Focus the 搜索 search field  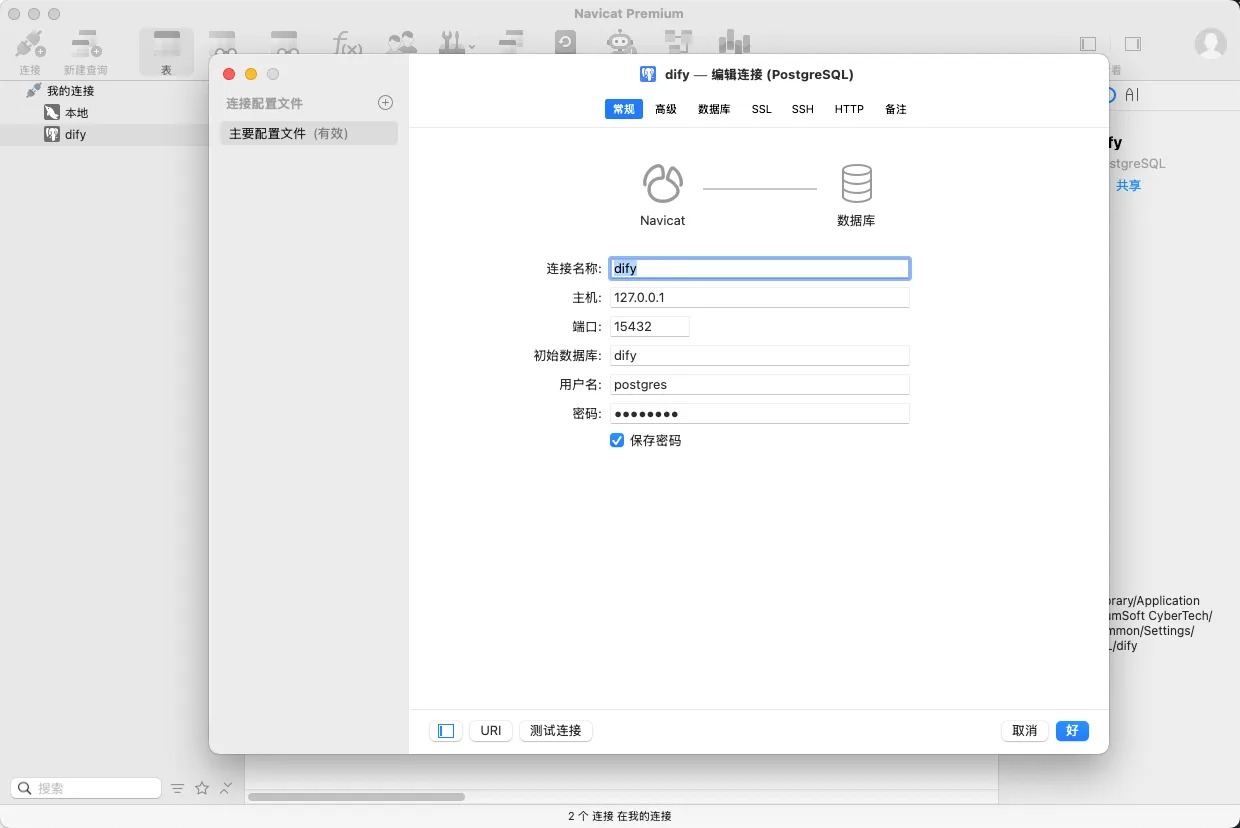pyautogui.click(x=86, y=788)
